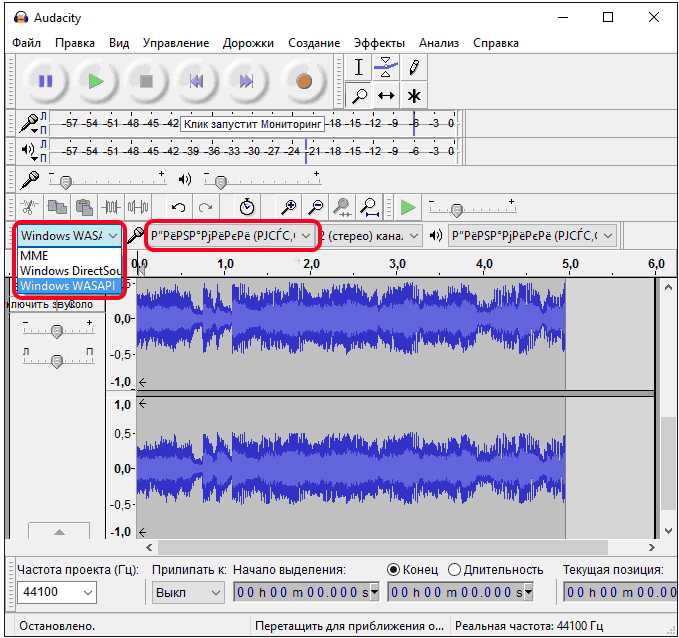
Task: Open the Вид menu
Action: click(119, 43)
